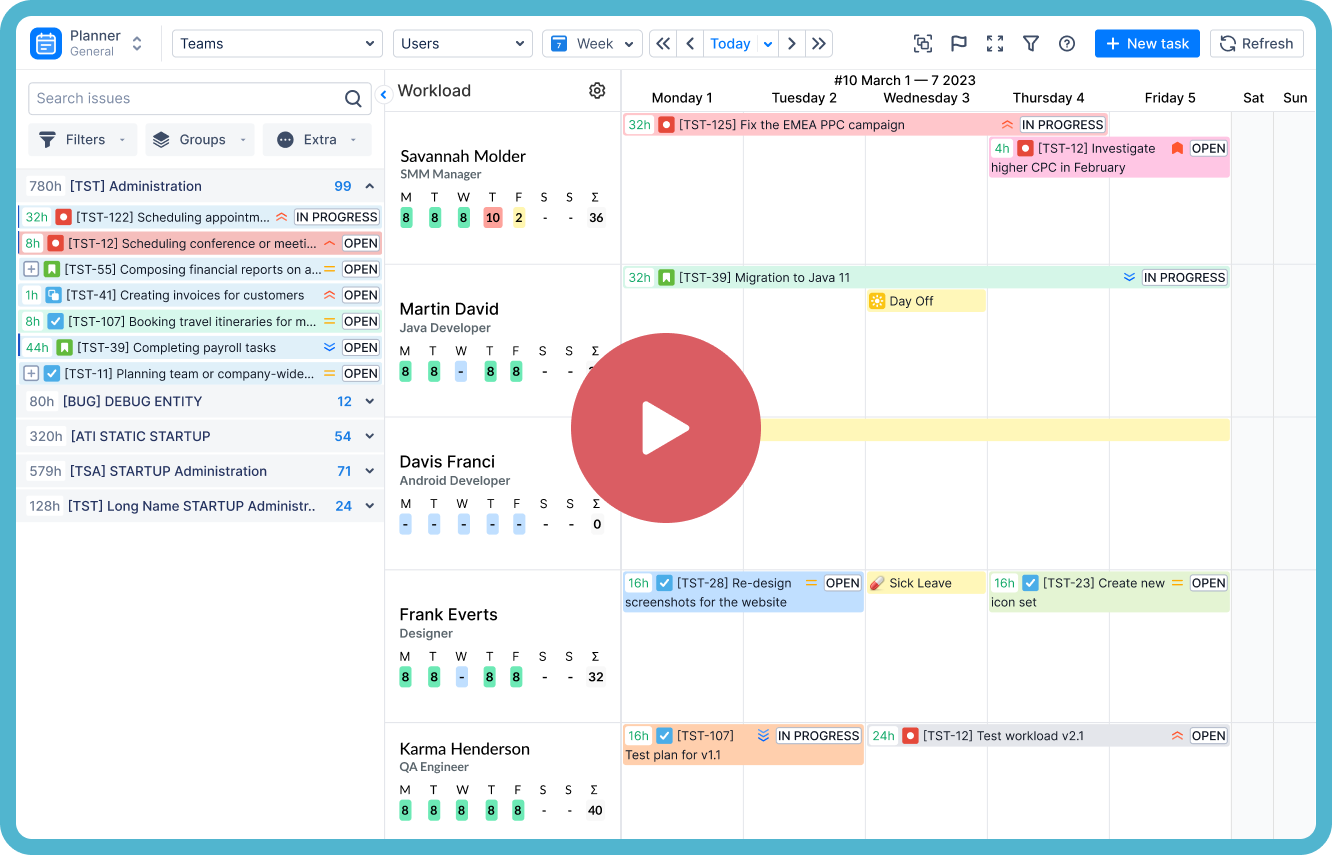Open the Extra menu

[x=317, y=140]
